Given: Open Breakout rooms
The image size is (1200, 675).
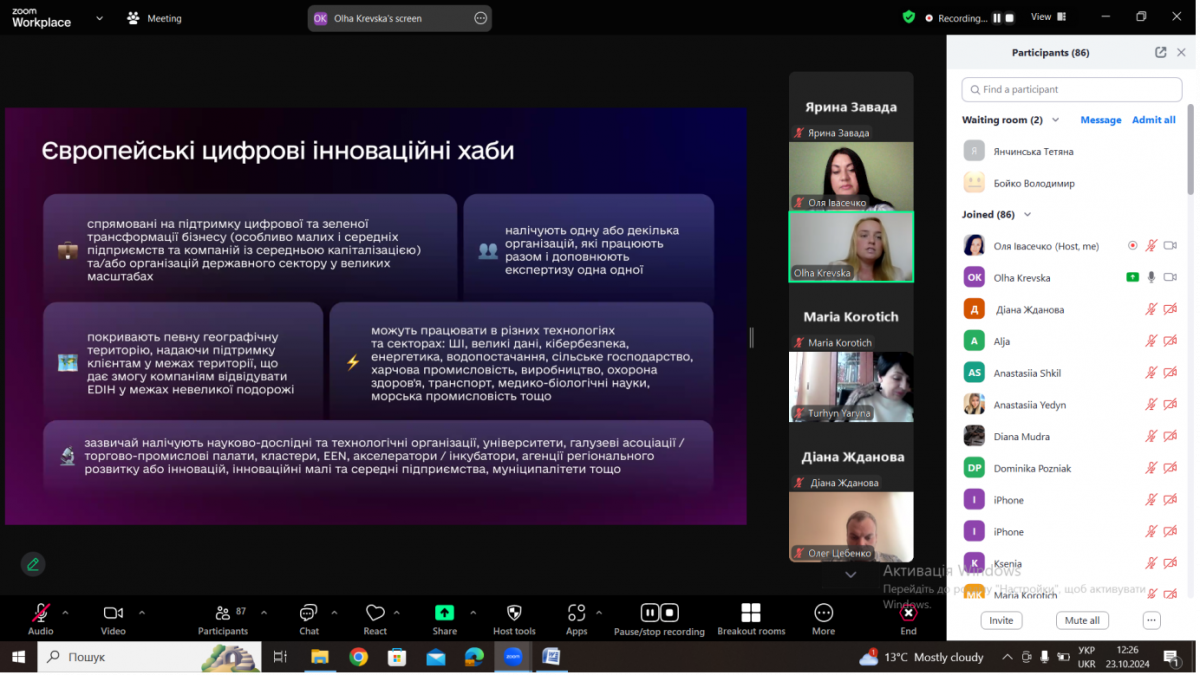Looking at the screenshot, I should [750, 613].
